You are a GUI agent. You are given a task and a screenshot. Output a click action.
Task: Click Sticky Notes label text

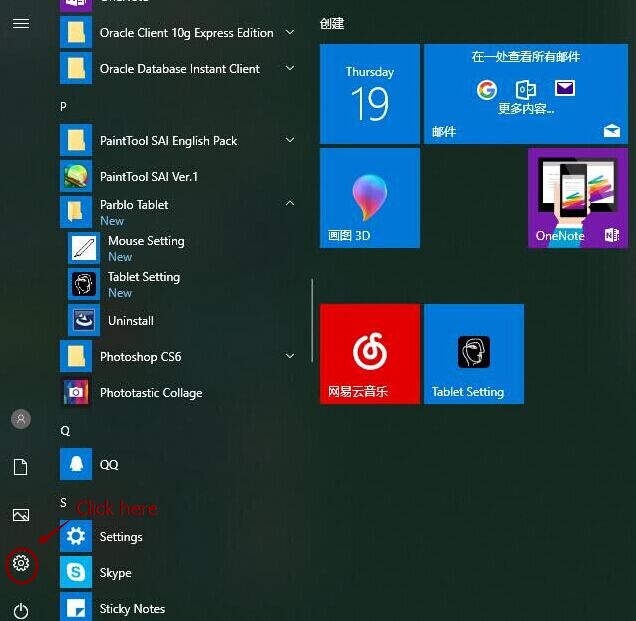point(132,608)
